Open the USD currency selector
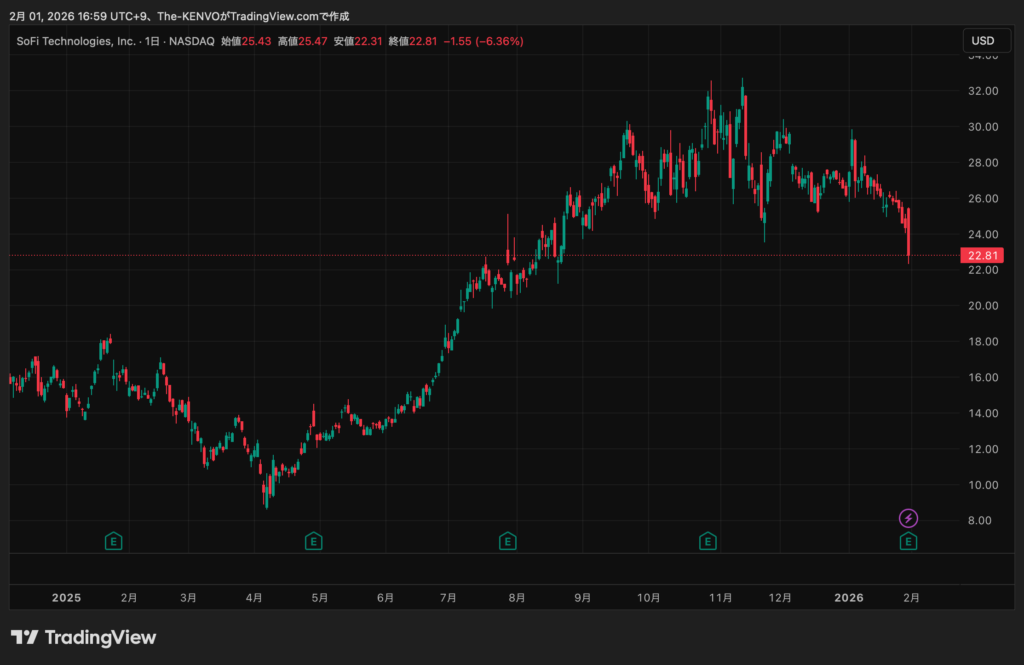This screenshot has width=1024, height=665. pos(983,41)
